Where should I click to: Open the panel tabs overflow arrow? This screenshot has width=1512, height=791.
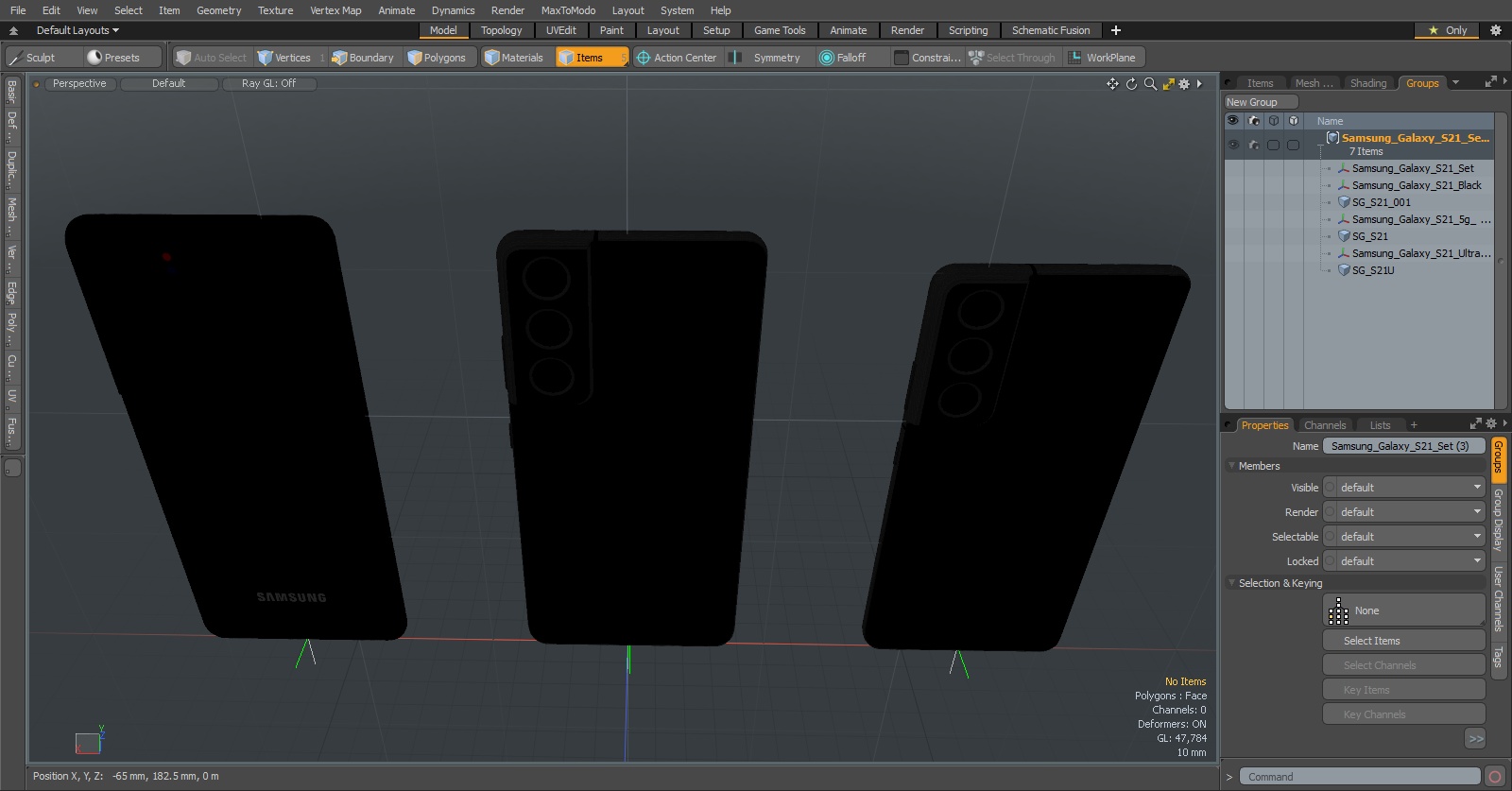pyautogui.click(x=1455, y=83)
